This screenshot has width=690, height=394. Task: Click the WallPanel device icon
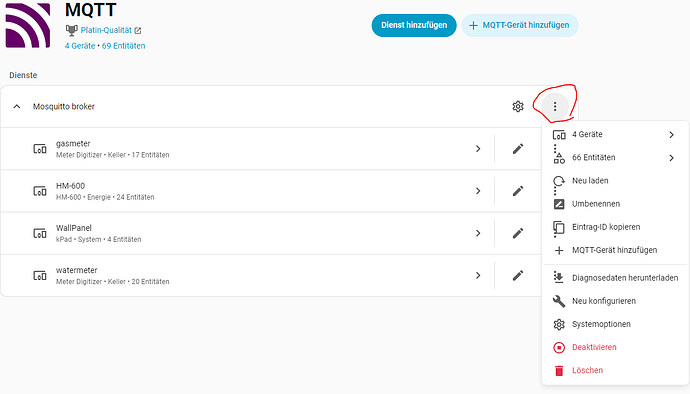(x=40, y=233)
